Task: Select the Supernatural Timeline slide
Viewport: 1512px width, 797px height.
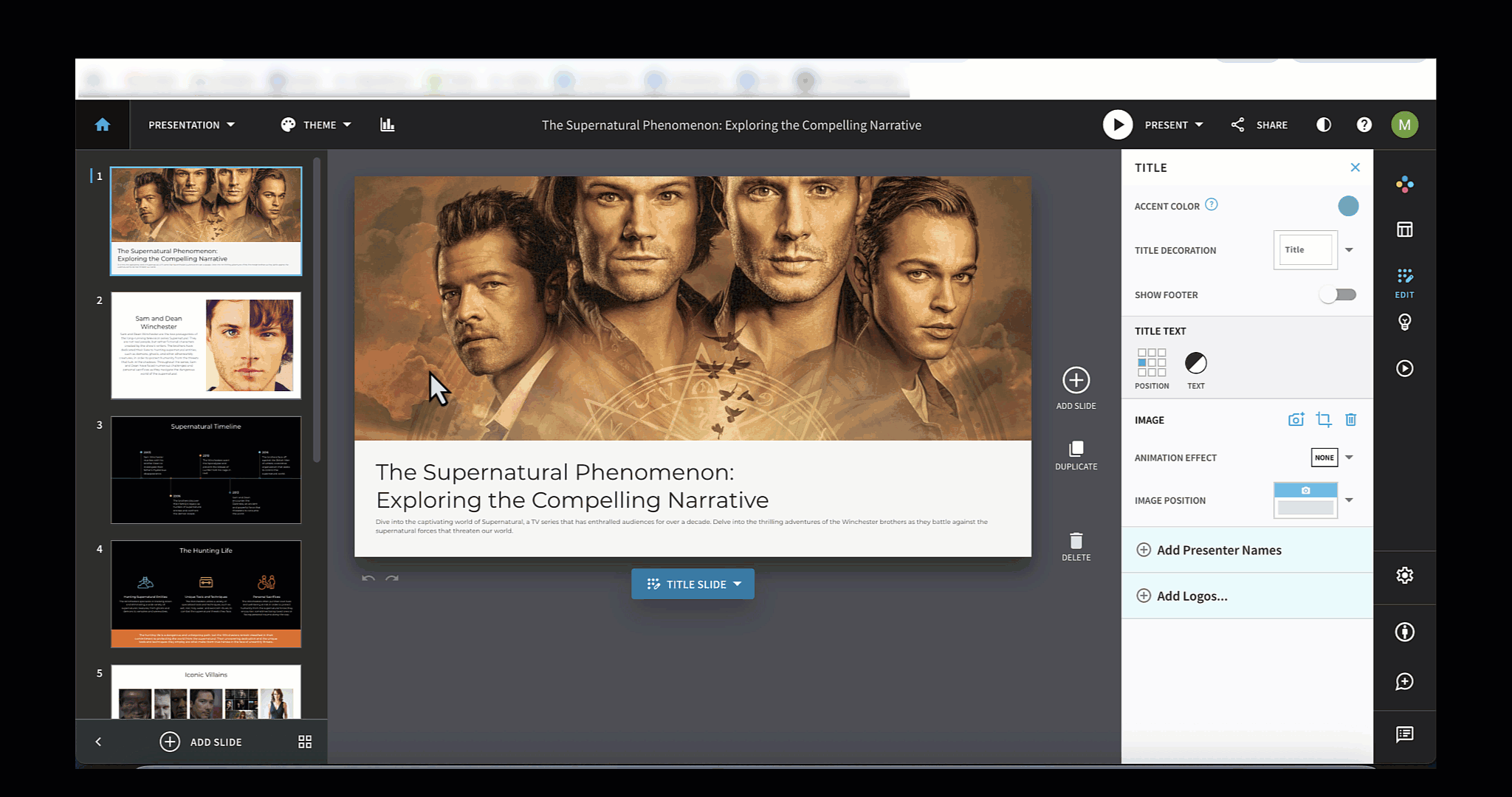Action: [x=206, y=470]
